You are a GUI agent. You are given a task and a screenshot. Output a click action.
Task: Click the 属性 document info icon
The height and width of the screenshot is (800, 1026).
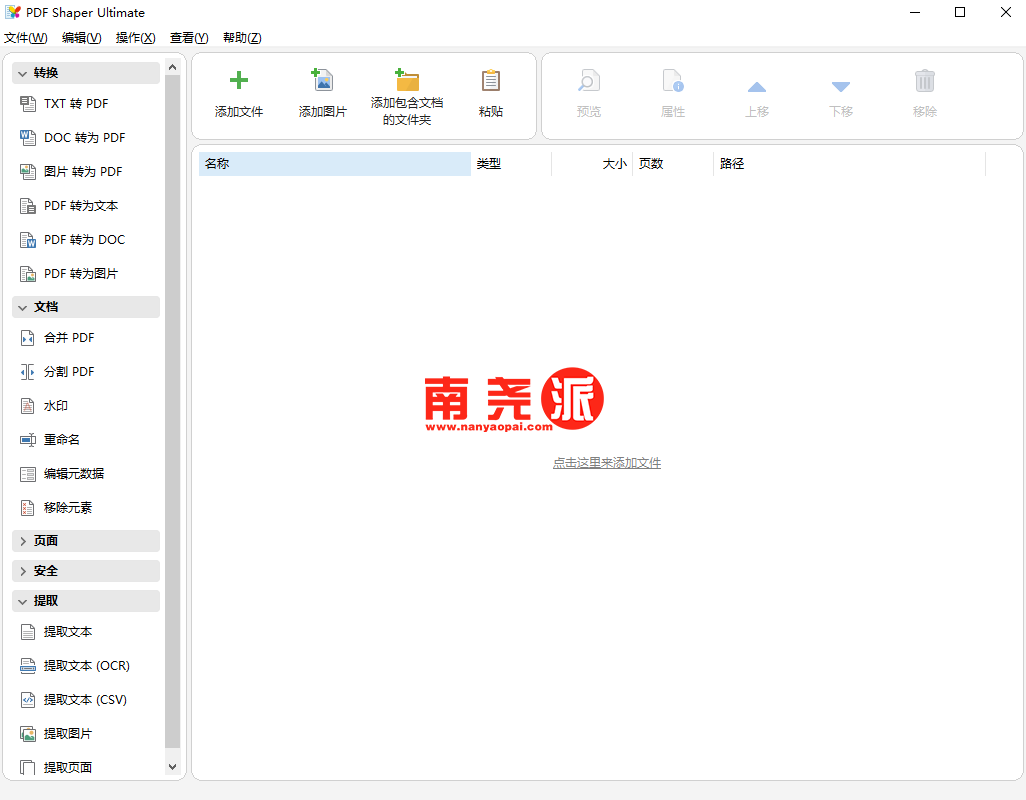coord(673,80)
